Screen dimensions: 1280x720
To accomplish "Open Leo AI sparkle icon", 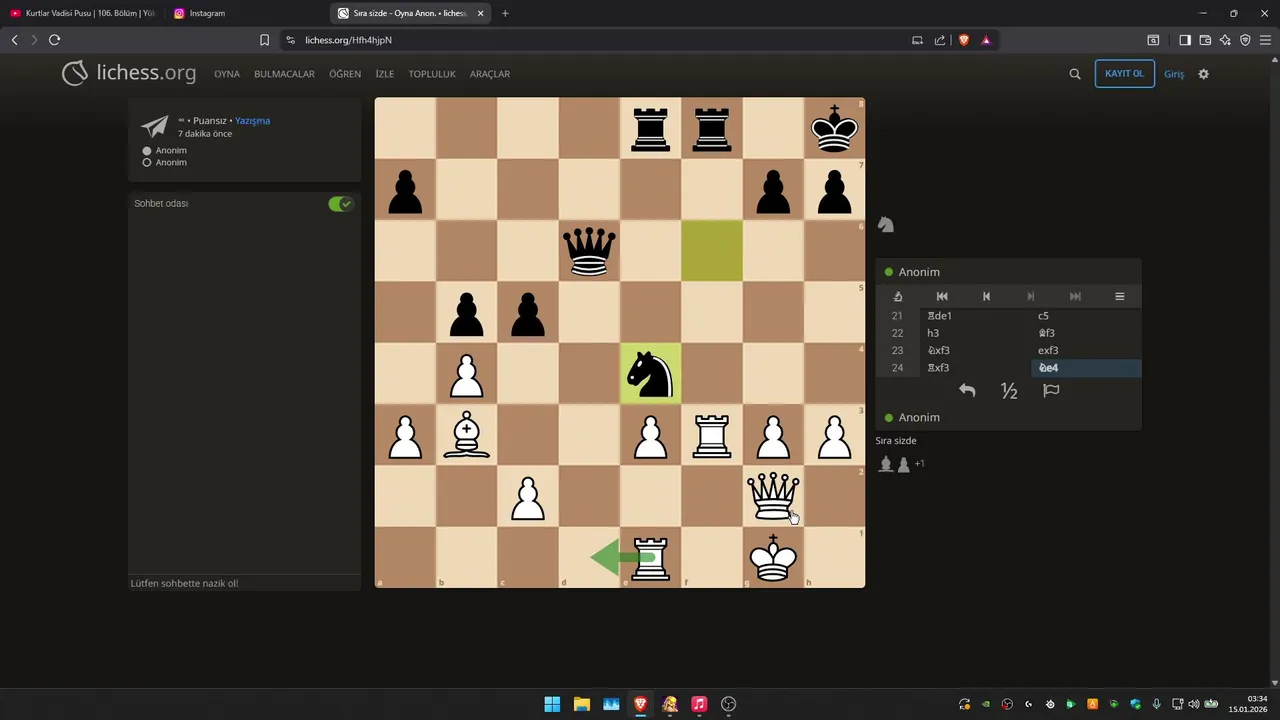I will click(1225, 40).
